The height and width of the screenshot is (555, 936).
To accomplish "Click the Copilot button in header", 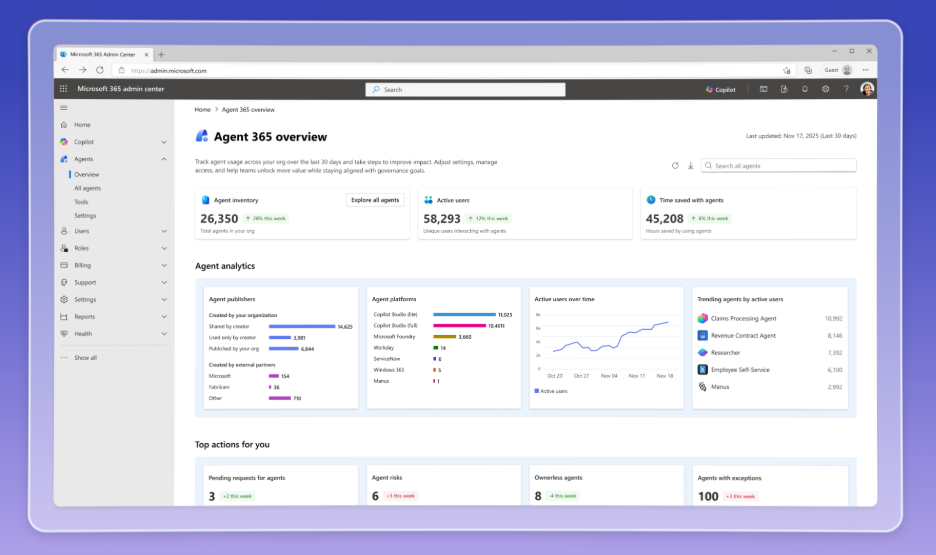I will point(720,89).
